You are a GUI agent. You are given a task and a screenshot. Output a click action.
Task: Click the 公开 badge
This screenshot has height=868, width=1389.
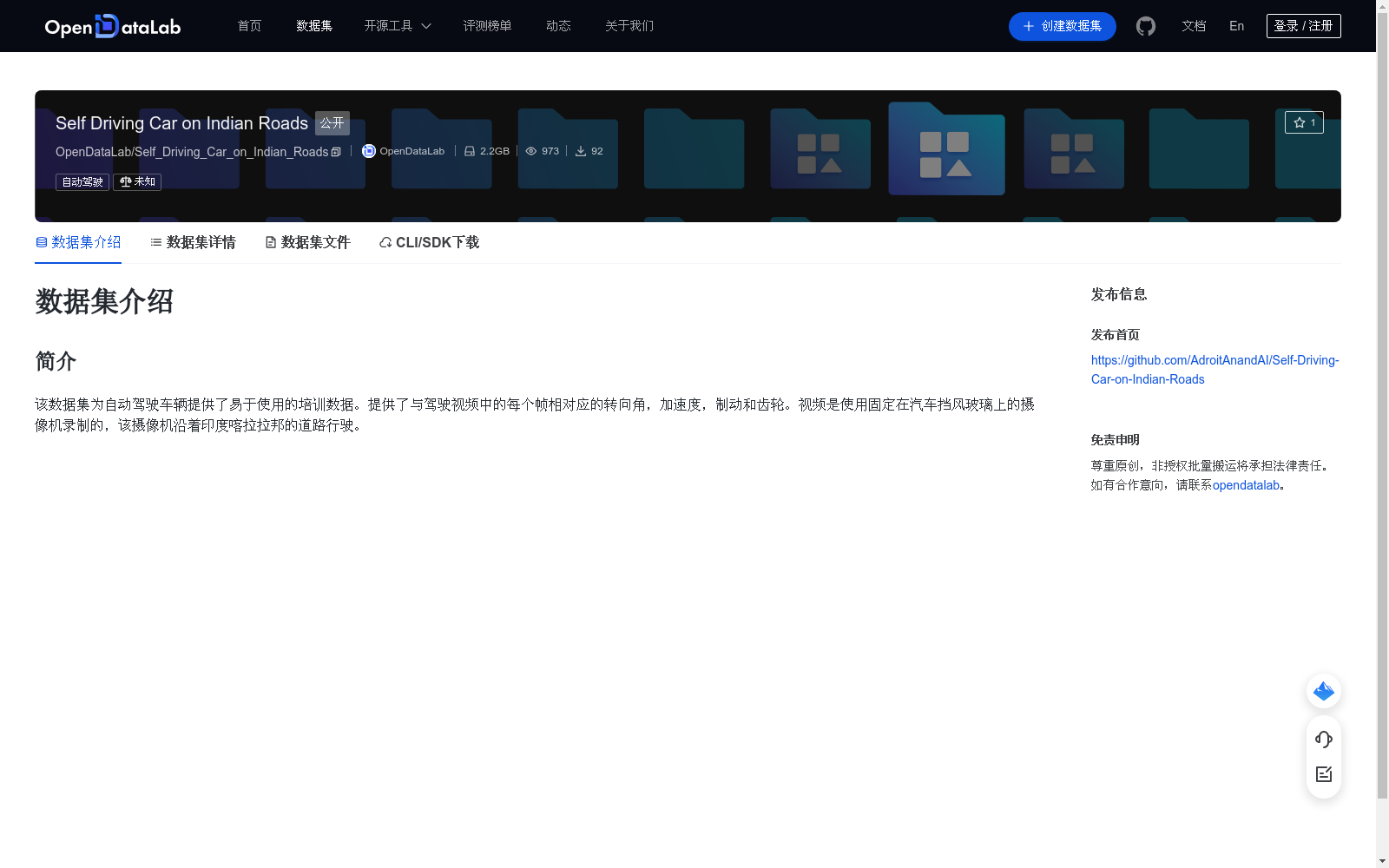click(332, 123)
